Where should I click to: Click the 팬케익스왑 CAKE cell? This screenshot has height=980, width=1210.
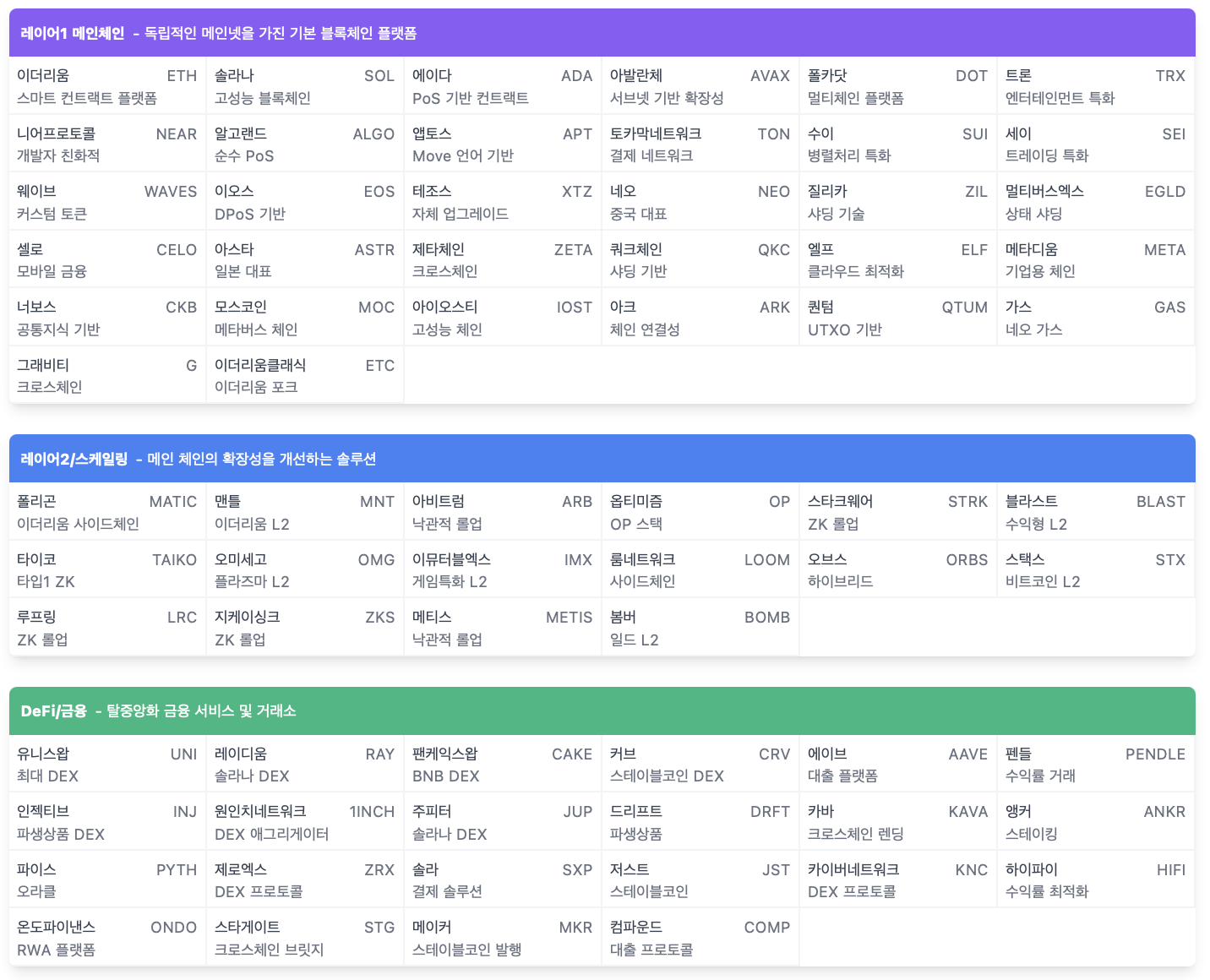click(x=503, y=765)
